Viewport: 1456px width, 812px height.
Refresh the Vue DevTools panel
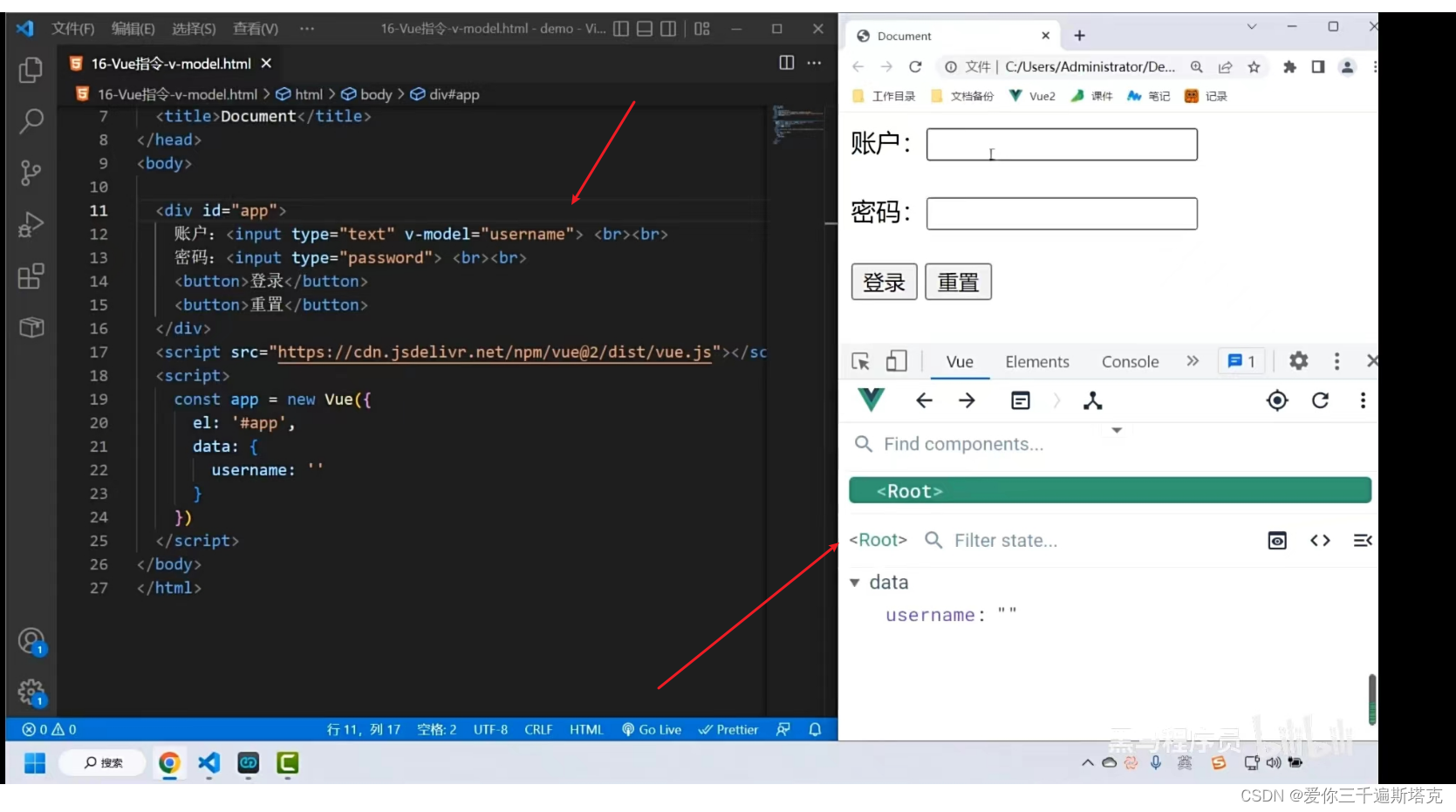click(1320, 400)
